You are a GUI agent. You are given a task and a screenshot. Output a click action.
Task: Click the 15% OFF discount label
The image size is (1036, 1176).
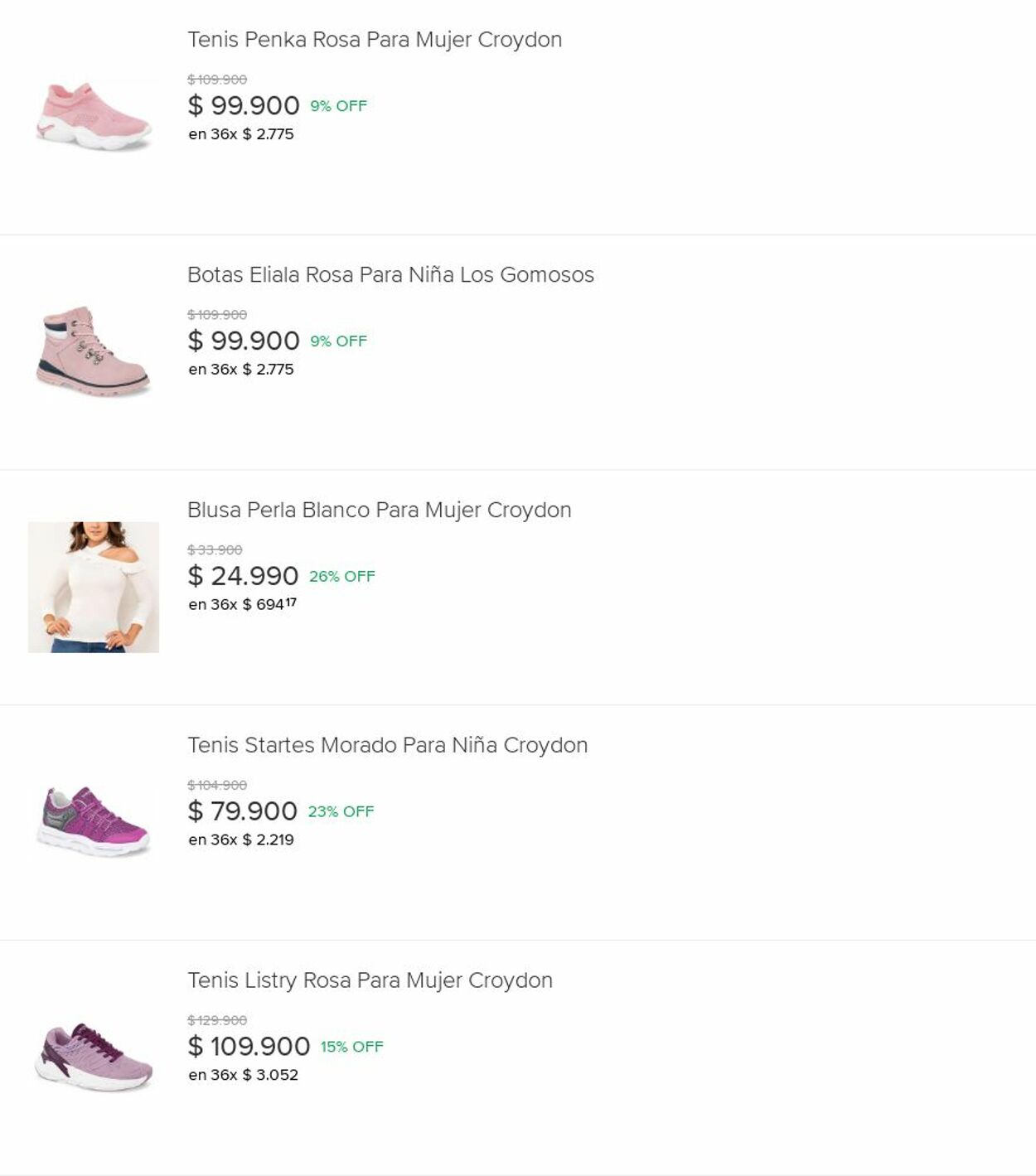(x=351, y=1048)
